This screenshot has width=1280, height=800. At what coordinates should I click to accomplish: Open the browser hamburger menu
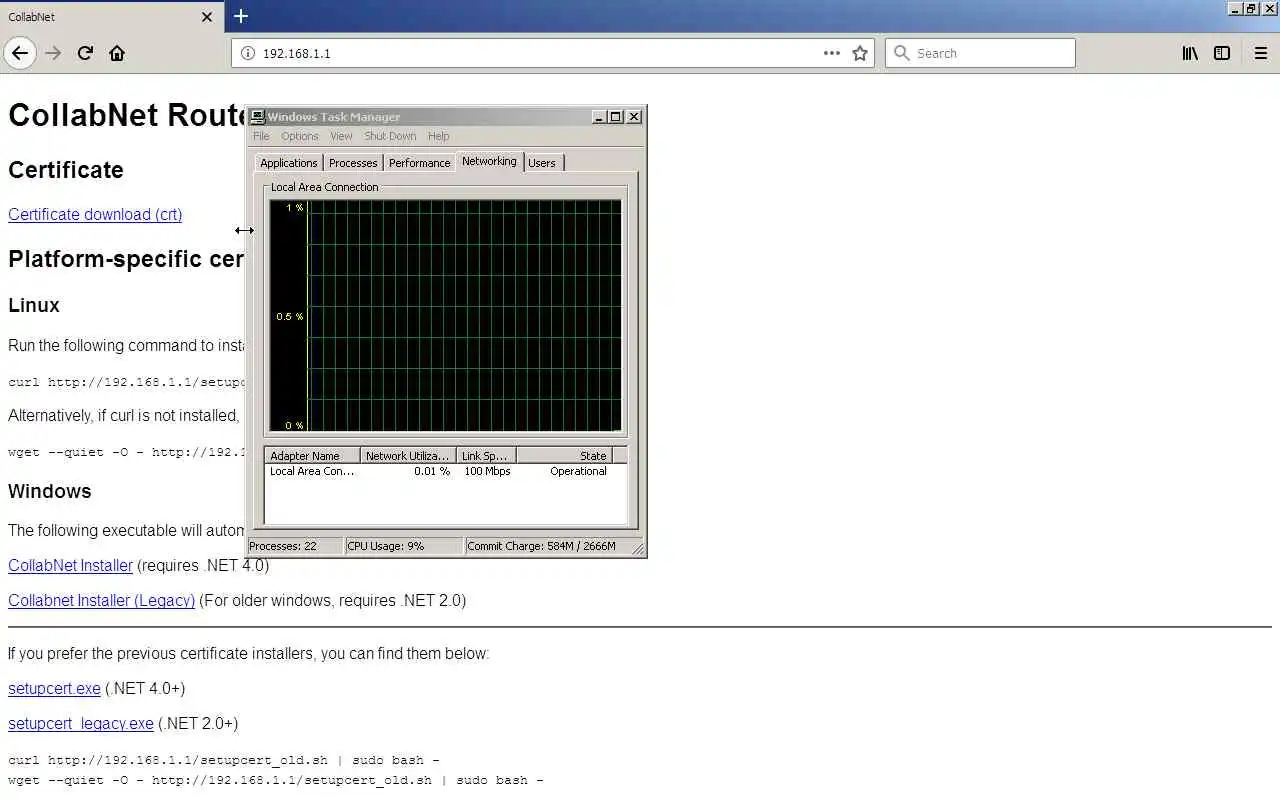coord(1260,53)
